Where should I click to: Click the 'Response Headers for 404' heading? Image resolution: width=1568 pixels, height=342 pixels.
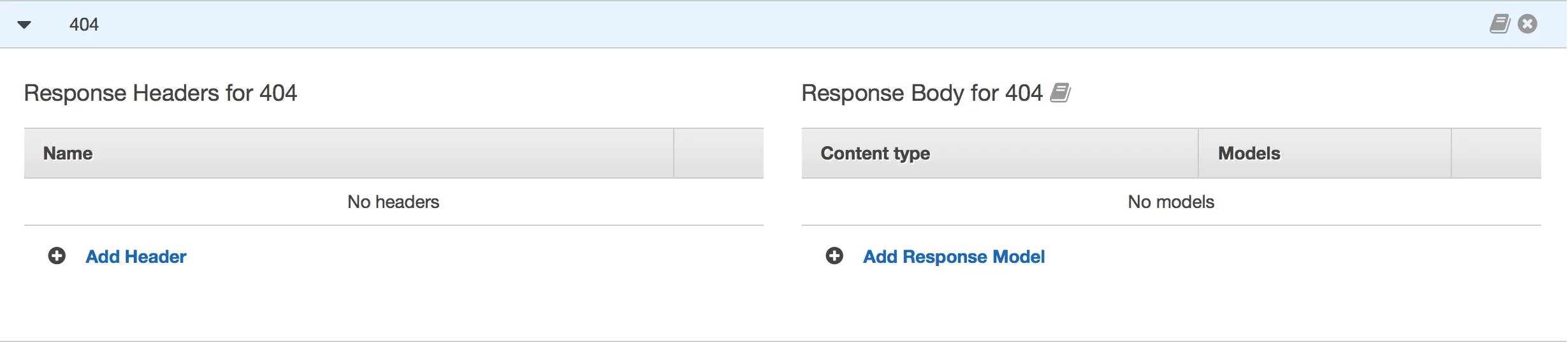point(161,93)
